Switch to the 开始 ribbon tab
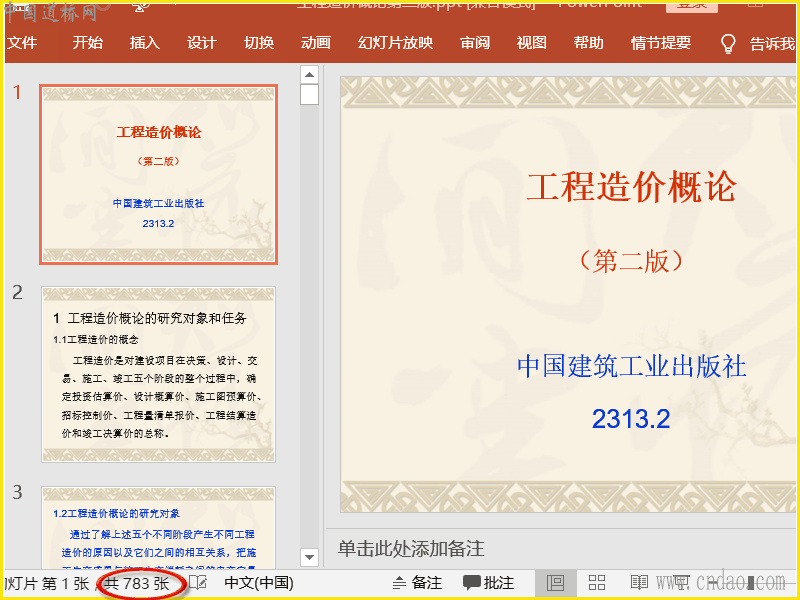 pyautogui.click(x=87, y=43)
